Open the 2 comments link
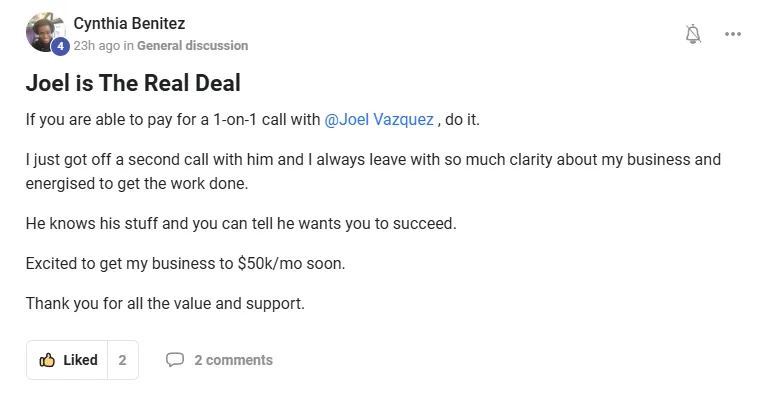760x395 pixels. [234, 360]
